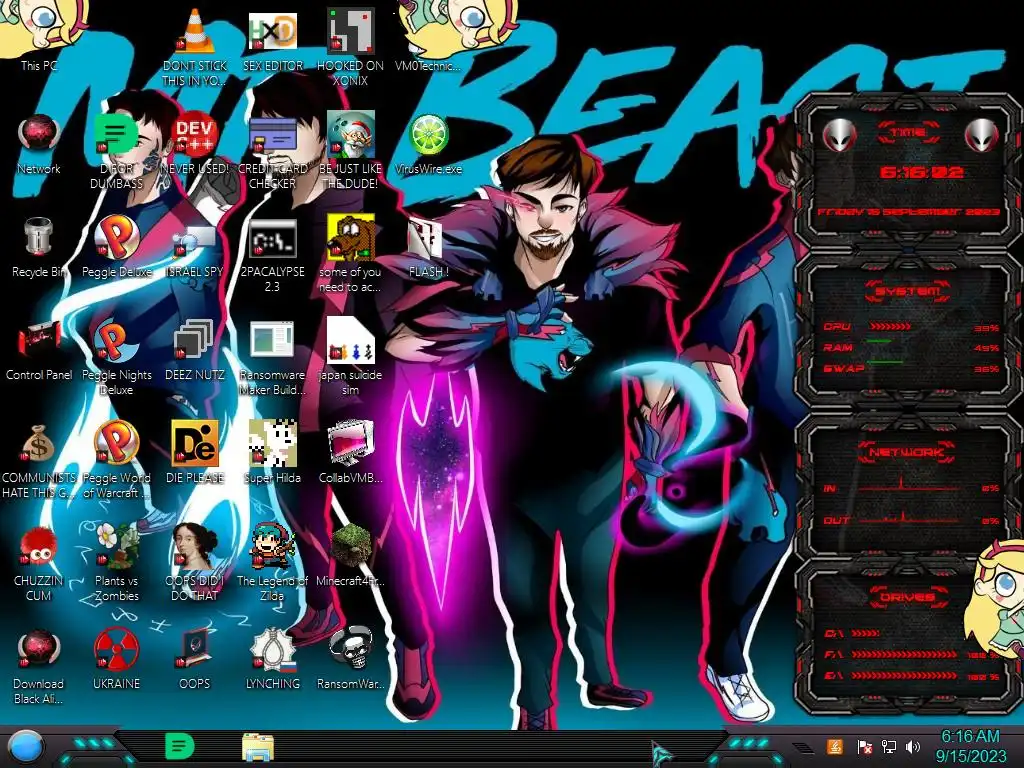Open the DIE PLEASE shortcut
The height and width of the screenshot is (768, 1024).
pos(195,453)
